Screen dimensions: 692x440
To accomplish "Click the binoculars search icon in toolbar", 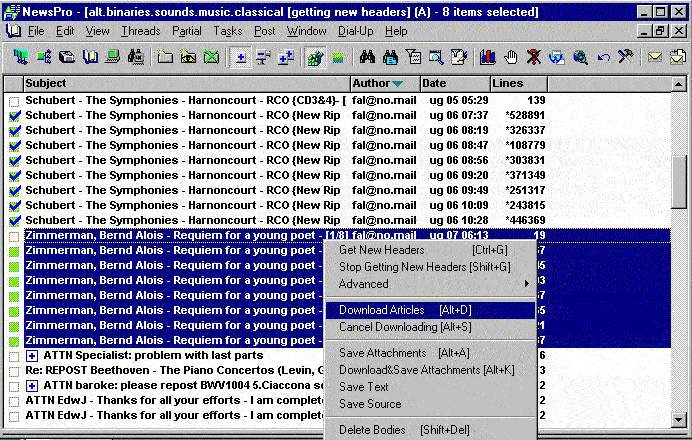I will [x=366, y=57].
